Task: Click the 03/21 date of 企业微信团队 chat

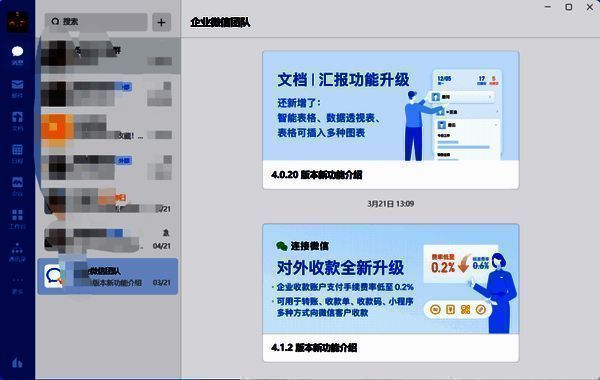Action: pyautogui.click(x=161, y=282)
